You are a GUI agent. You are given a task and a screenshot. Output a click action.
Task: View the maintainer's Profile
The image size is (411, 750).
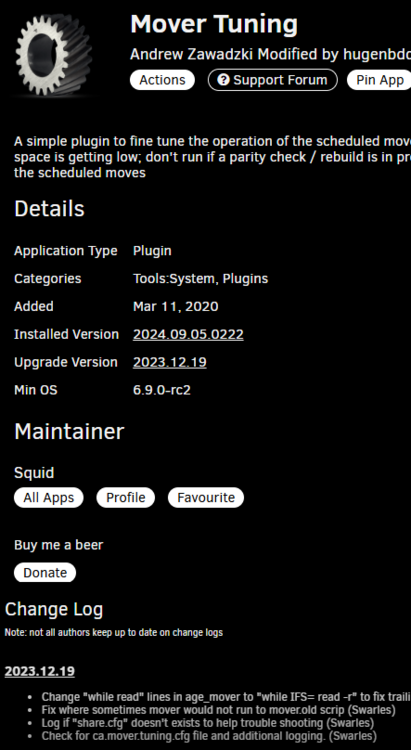[x=126, y=497]
